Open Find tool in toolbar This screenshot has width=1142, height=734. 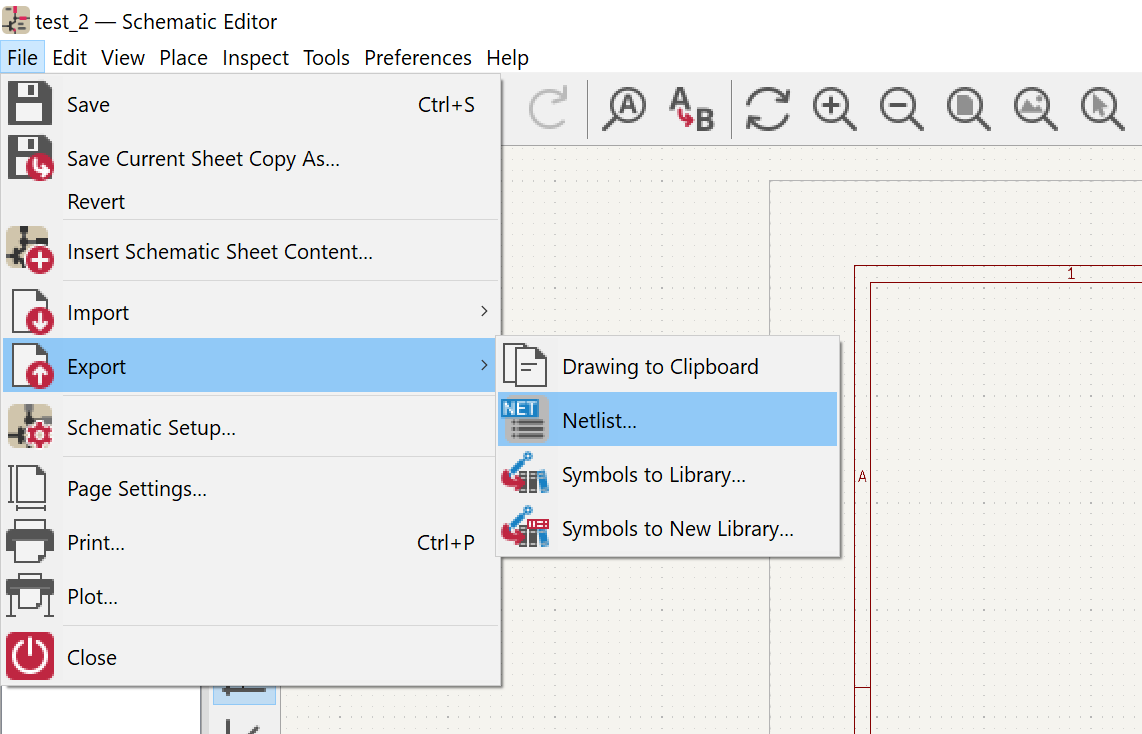click(x=624, y=108)
